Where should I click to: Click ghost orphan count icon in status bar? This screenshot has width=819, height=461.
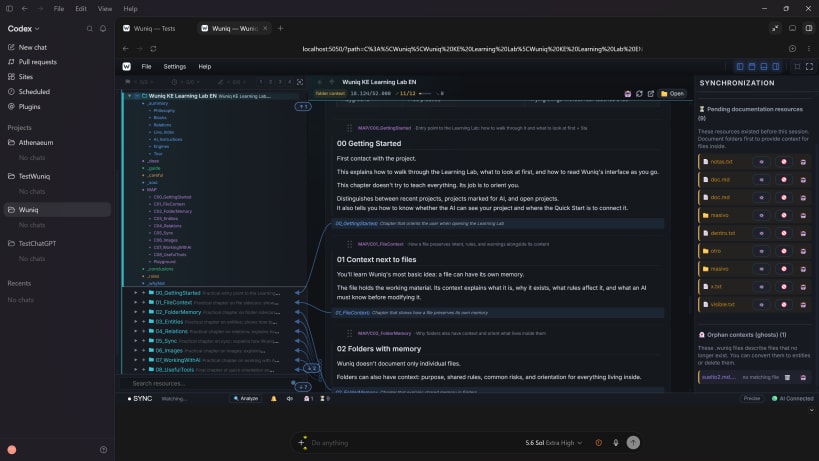tap(308, 398)
